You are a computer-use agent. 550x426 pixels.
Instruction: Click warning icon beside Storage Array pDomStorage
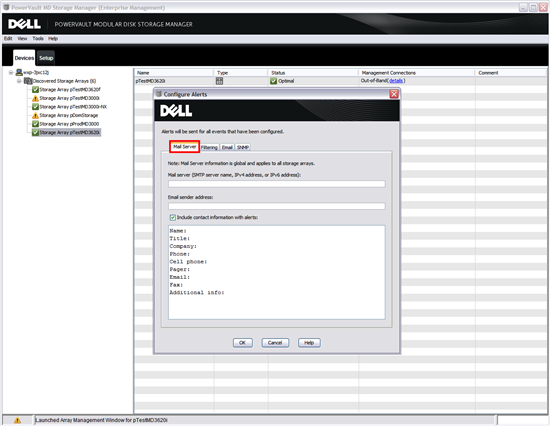pos(35,115)
